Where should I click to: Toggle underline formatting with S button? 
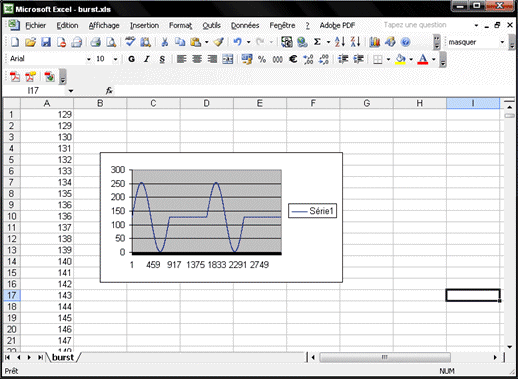162,59
